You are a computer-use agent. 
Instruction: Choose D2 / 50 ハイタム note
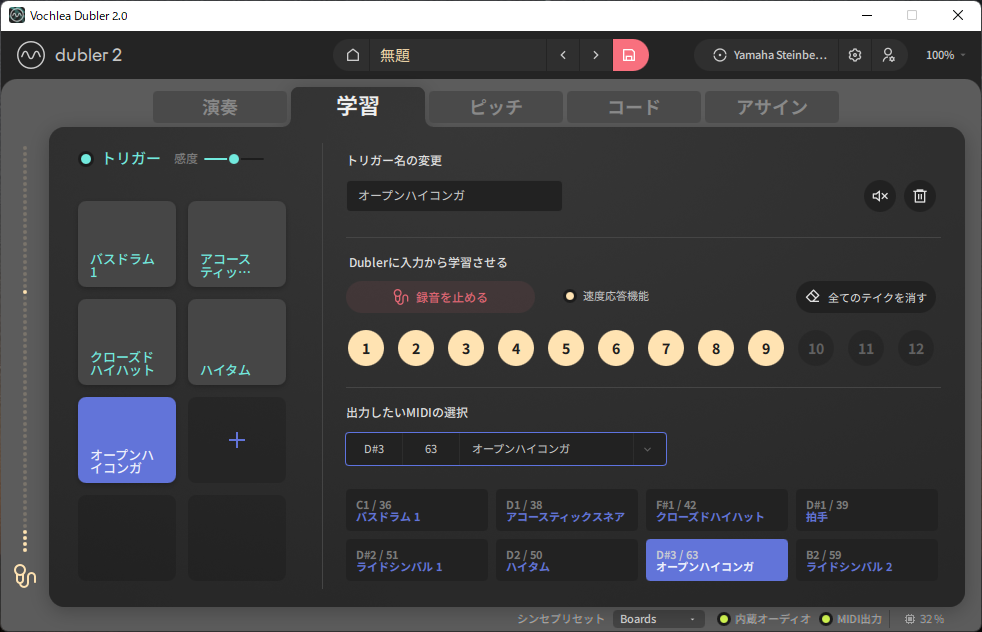click(567, 560)
